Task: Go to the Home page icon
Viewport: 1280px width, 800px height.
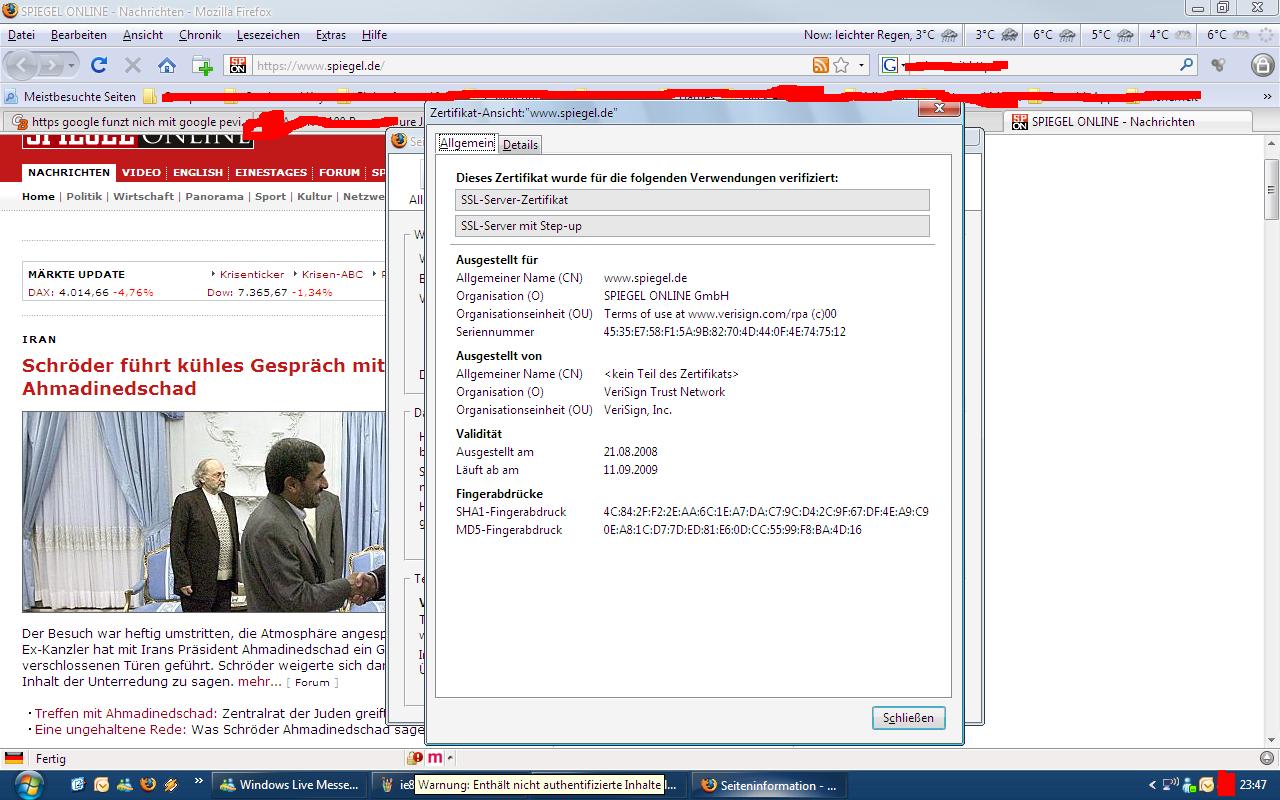Action: click(x=167, y=65)
